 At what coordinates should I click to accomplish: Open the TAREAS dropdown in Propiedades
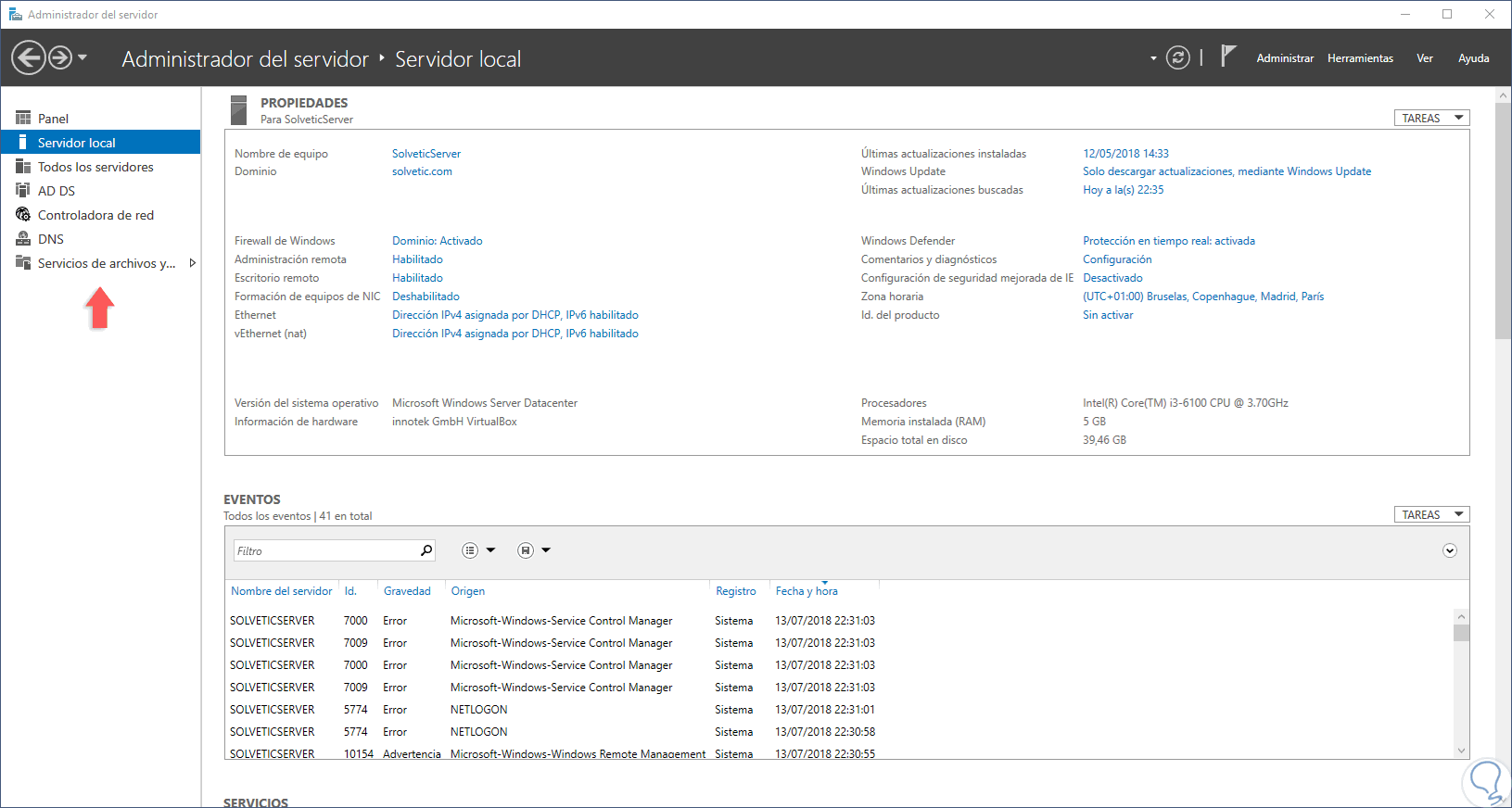(1431, 118)
